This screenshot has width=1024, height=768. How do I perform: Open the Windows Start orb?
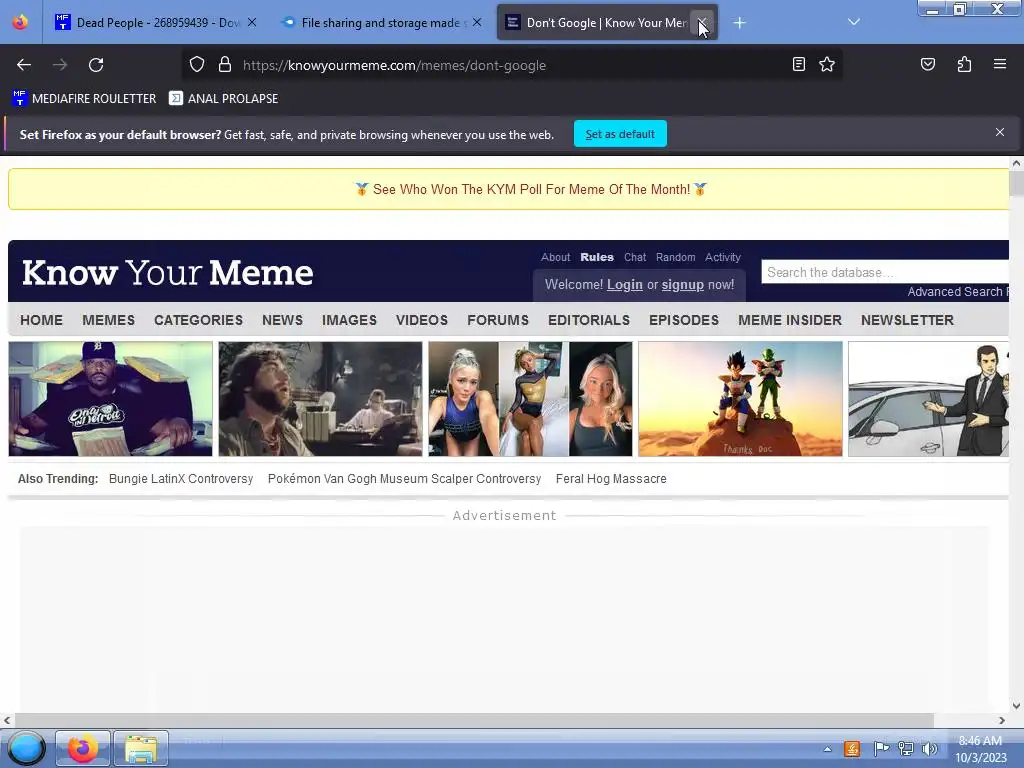pyautogui.click(x=26, y=748)
